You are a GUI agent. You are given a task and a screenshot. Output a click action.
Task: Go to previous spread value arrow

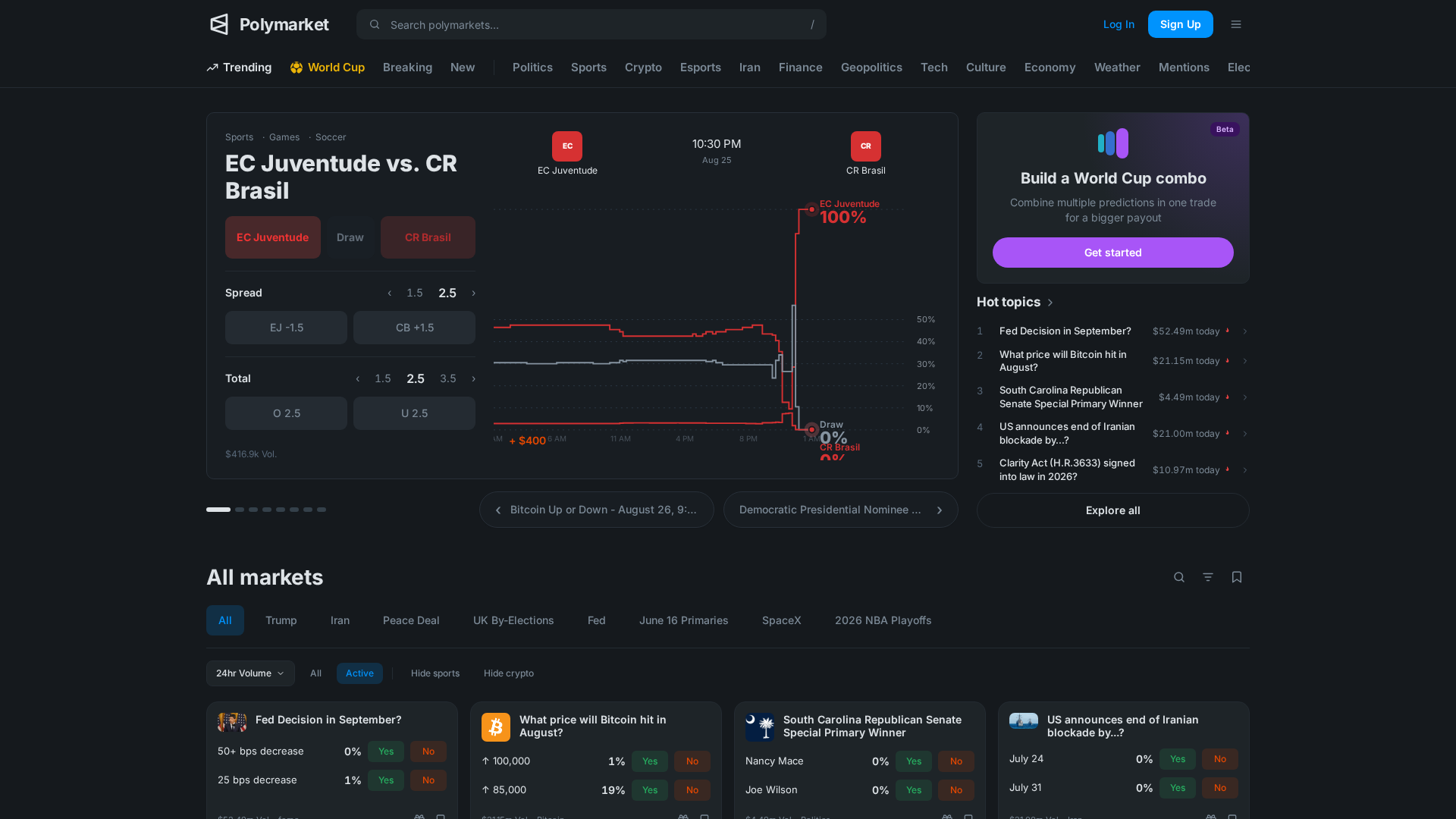coord(390,293)
